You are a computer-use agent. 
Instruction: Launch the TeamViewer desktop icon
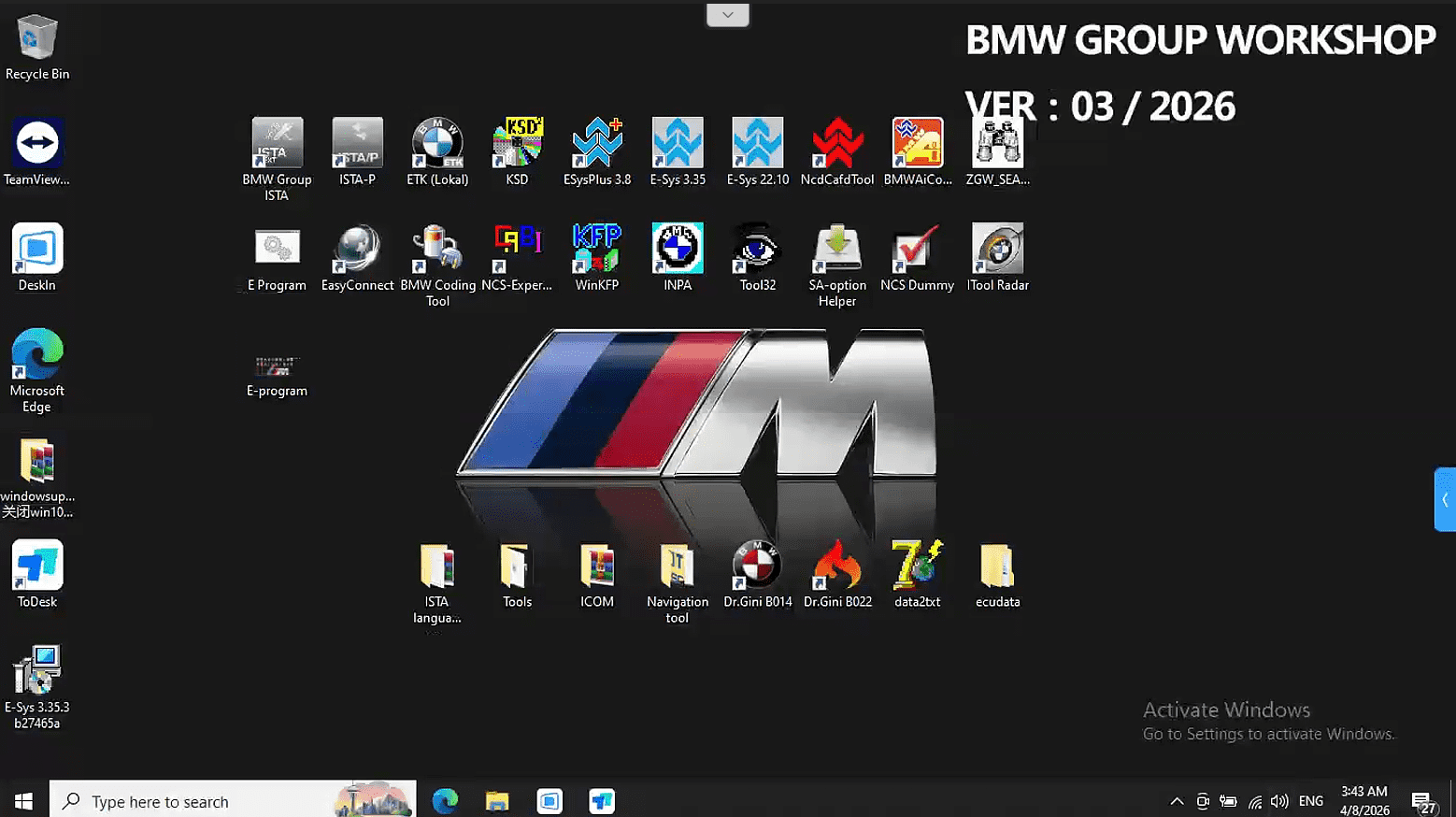[x=37, y=143]
